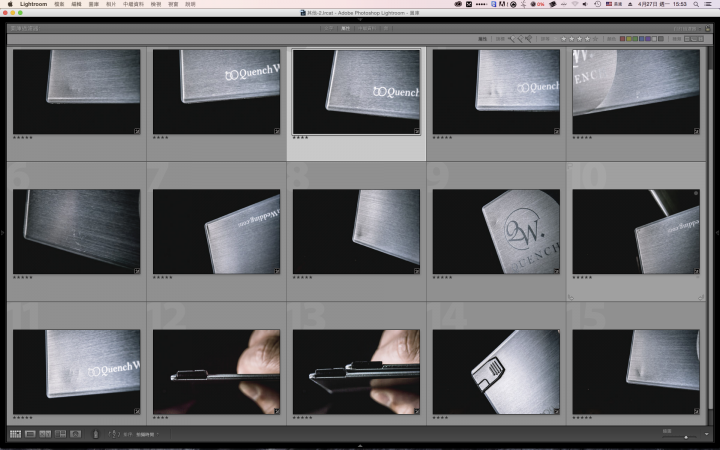
Task: Open Spotlight search in the menu bar
Action: [696, 4]
